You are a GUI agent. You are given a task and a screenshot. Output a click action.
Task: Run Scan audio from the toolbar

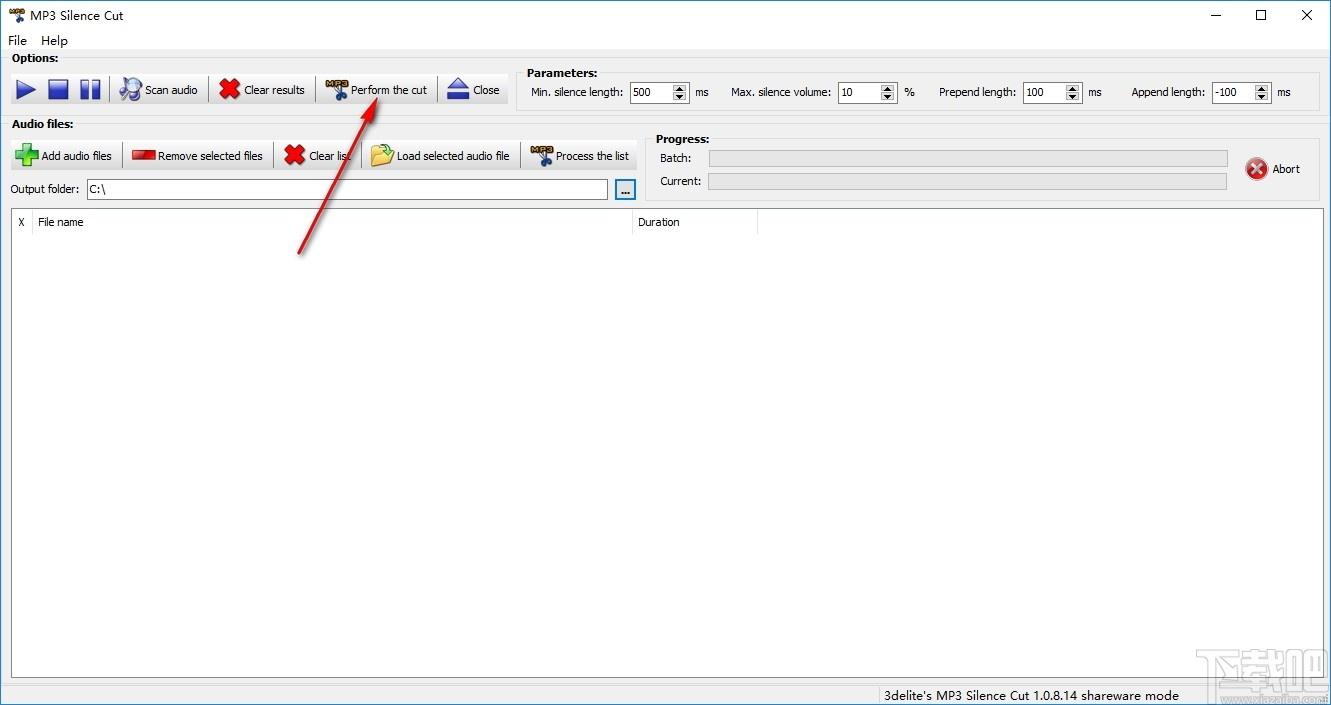pyautogui.click(x=159, y=90)
